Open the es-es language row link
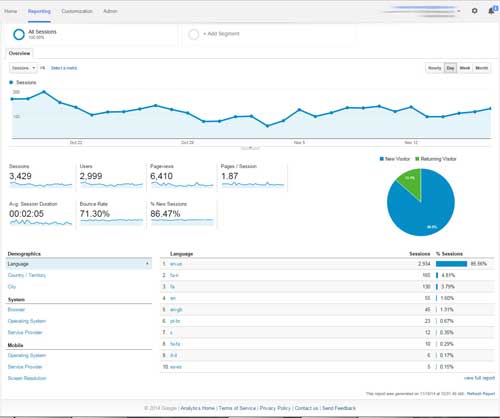The image size is (500, 418). point(176,367)
